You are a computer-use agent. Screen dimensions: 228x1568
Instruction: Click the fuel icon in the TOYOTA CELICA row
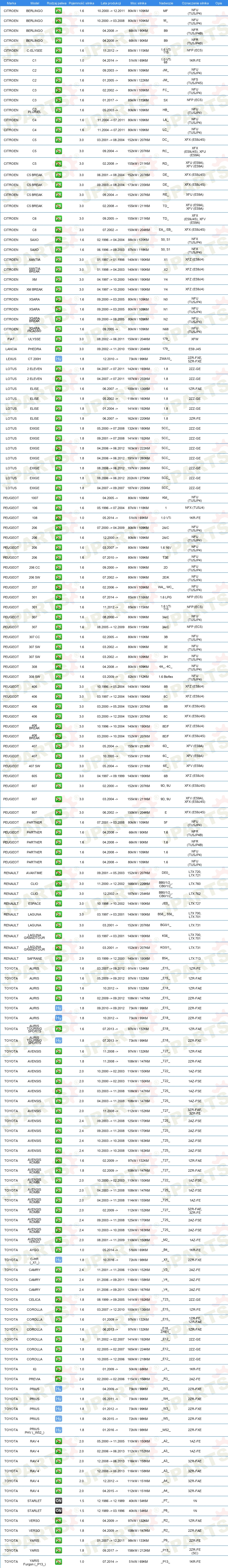(x=58, y=1300)
